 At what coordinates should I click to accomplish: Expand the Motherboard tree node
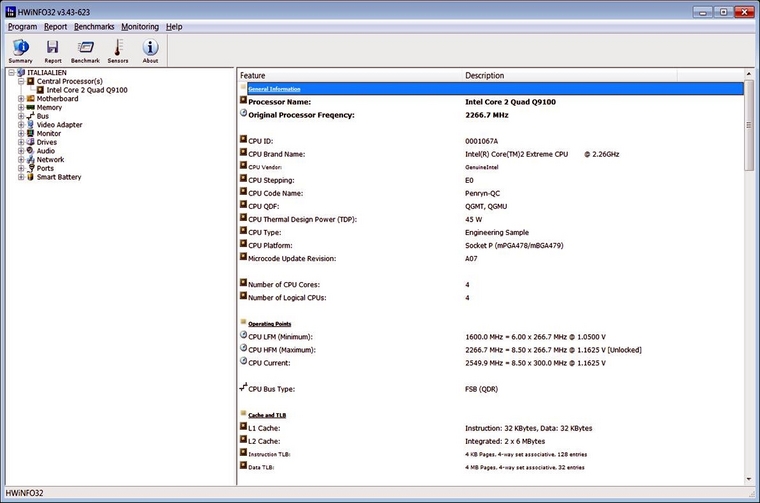(21, 99)
